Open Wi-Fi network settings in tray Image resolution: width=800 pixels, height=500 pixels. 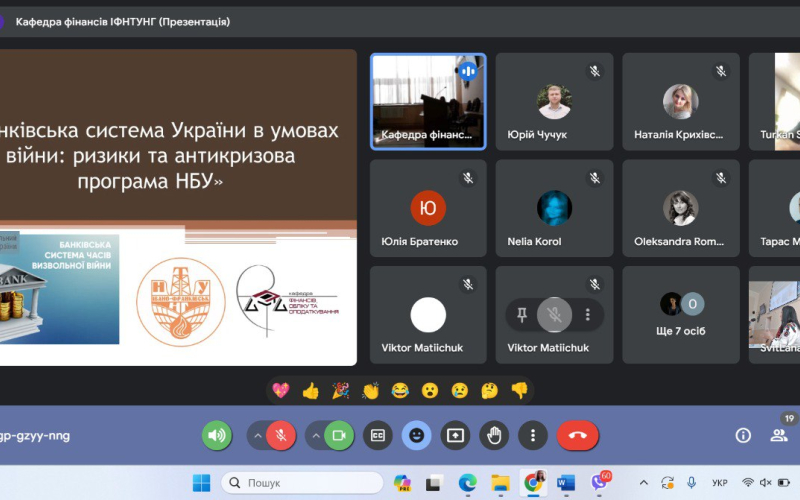click(x=748, y=483)
